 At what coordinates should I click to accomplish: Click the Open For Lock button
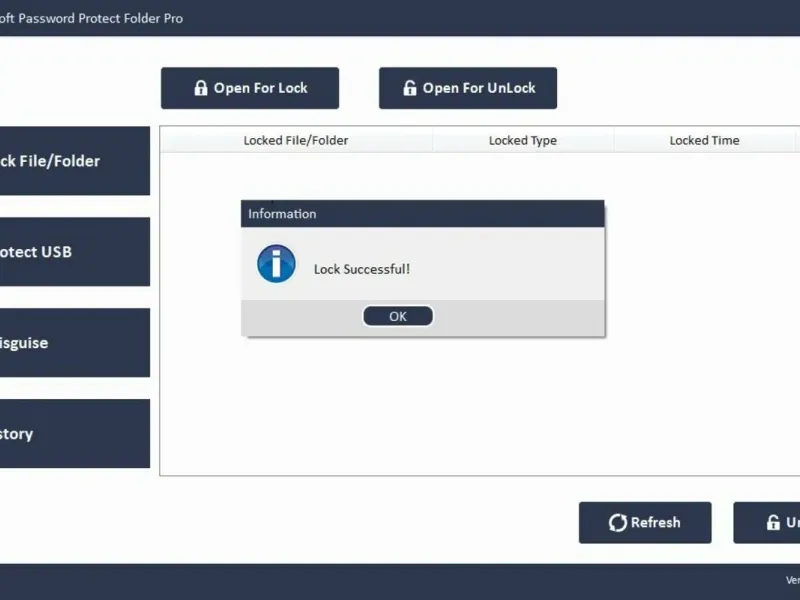tap(250, 88)
